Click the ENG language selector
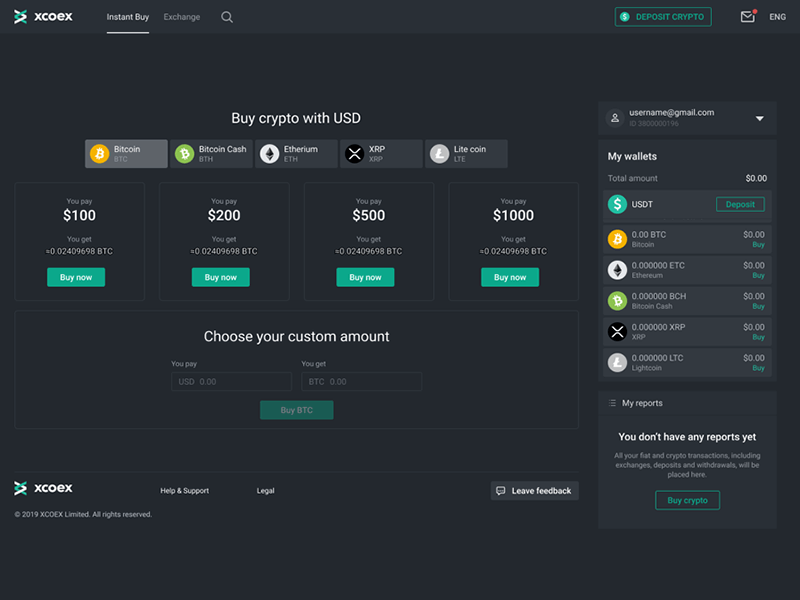The width and height of the screenshot is (800, 600). click(778, 17)
